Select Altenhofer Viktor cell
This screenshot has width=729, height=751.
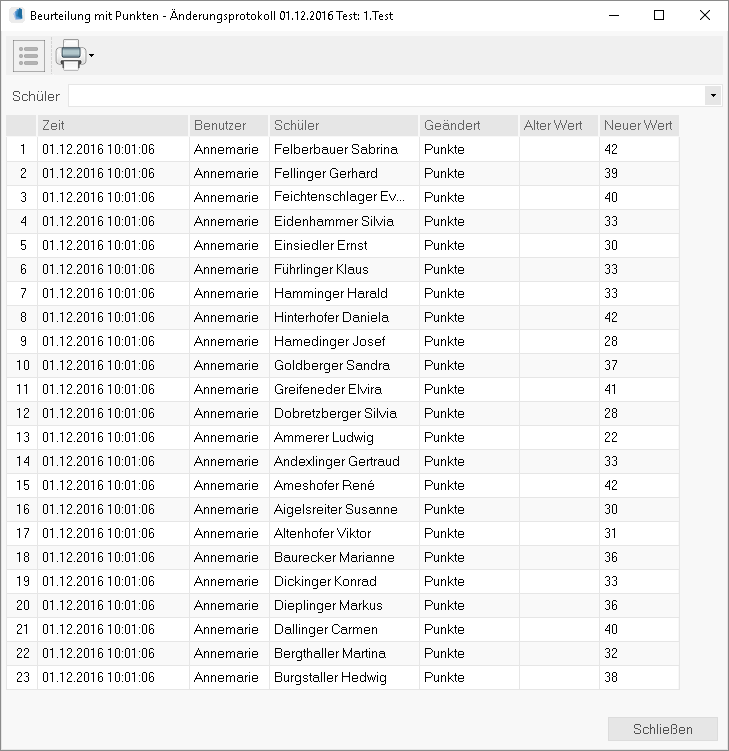click(344, 533)
